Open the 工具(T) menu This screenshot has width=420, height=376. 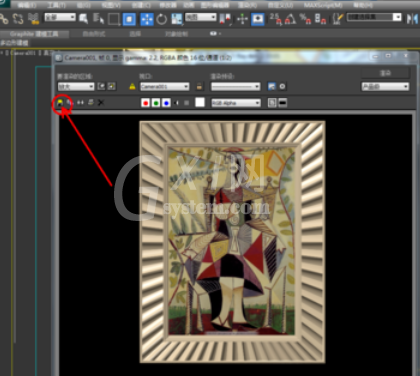coord(55,5)
